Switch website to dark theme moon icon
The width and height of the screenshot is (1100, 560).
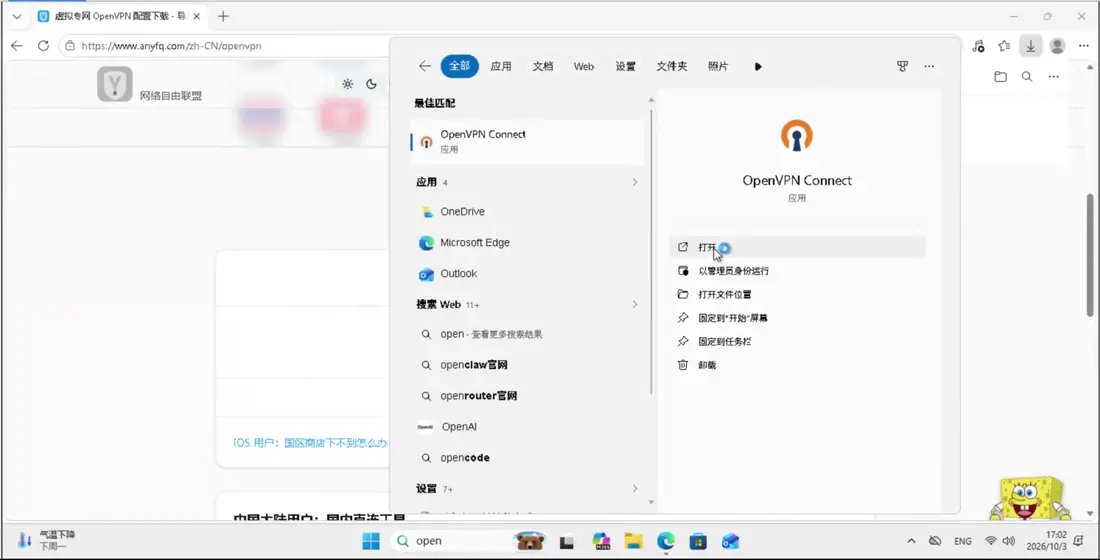tap(371, 84)
